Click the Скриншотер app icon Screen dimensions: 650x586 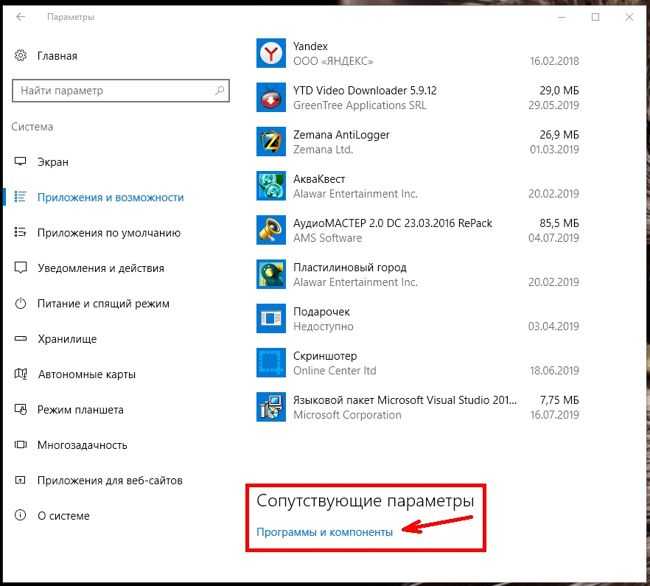click(x=271, y=363)
